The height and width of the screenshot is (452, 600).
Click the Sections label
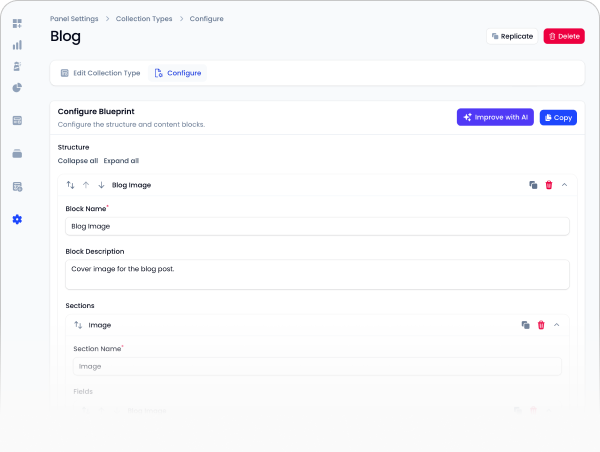coord(80,305)
